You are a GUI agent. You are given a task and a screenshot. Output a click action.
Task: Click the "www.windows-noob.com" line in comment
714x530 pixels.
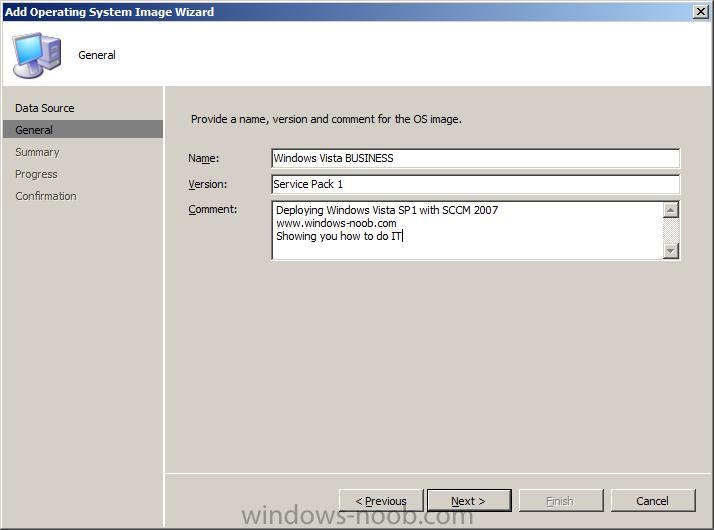click(x=336, y=223)
